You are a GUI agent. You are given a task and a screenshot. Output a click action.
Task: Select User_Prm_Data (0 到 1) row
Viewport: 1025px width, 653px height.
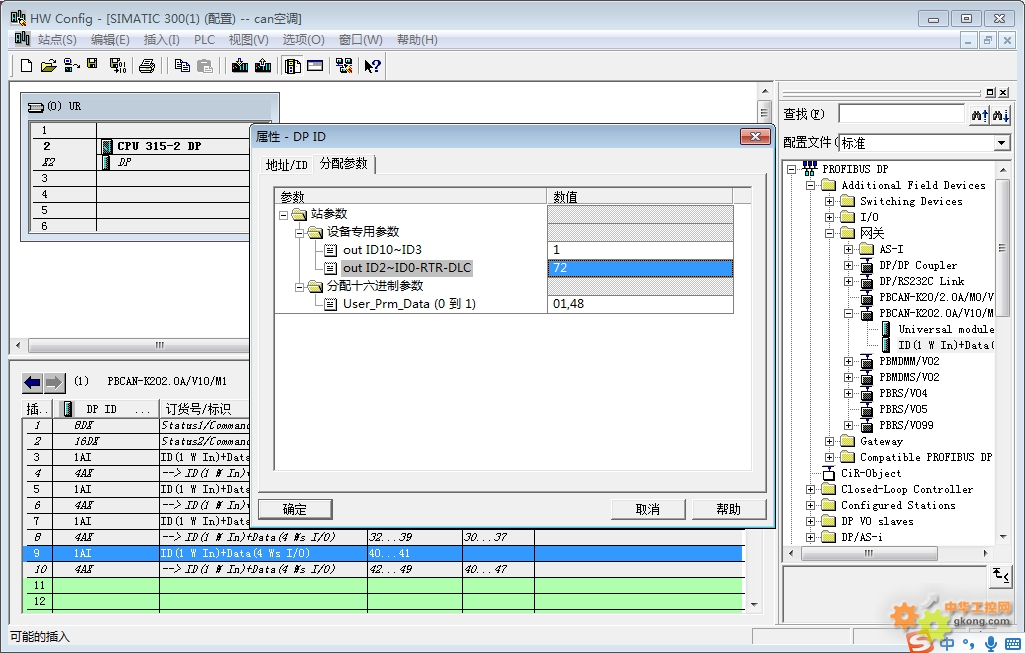[409, 304]
